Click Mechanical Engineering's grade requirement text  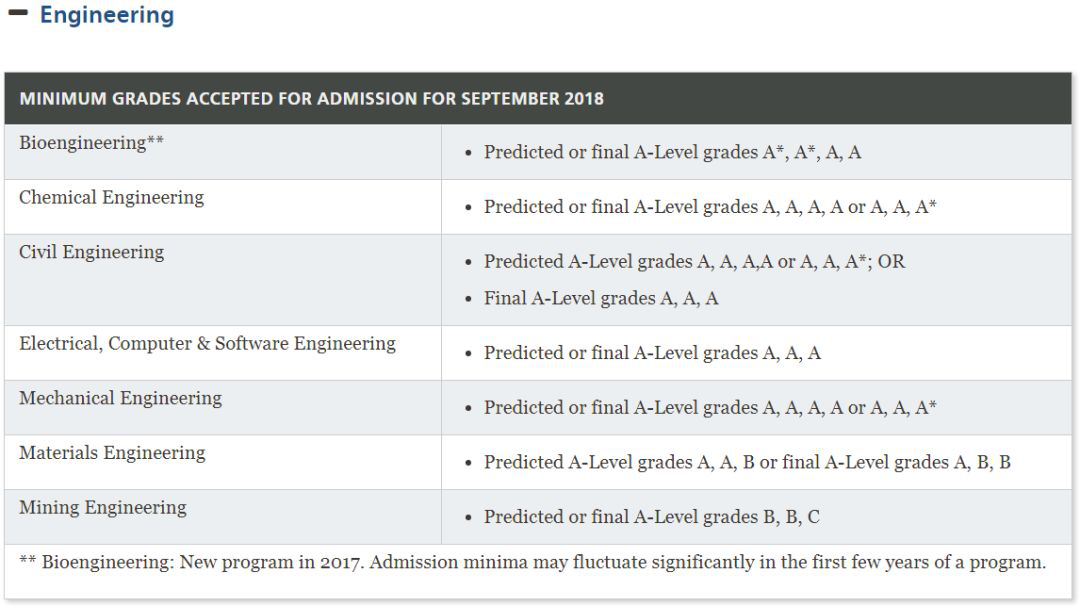pos(710,408)
